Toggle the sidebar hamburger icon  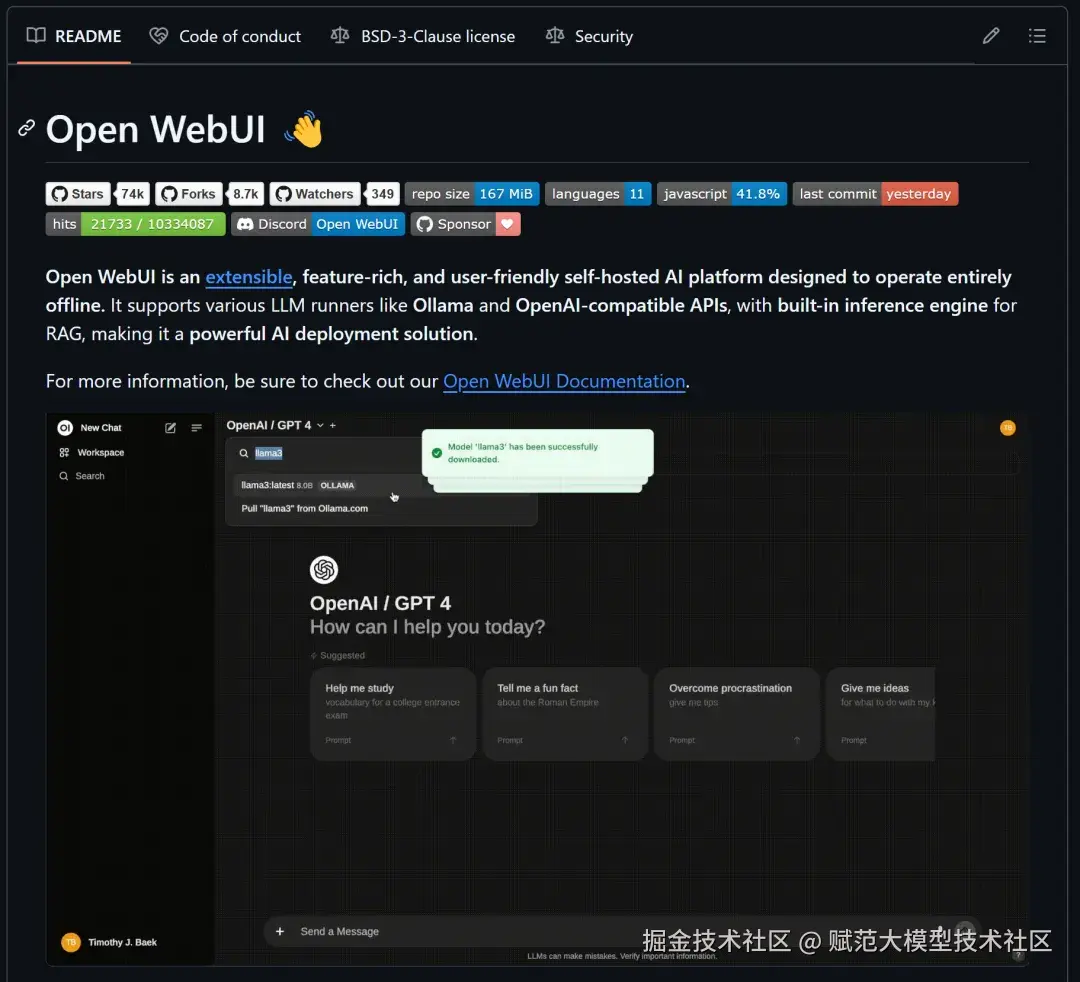coord(196,428)
